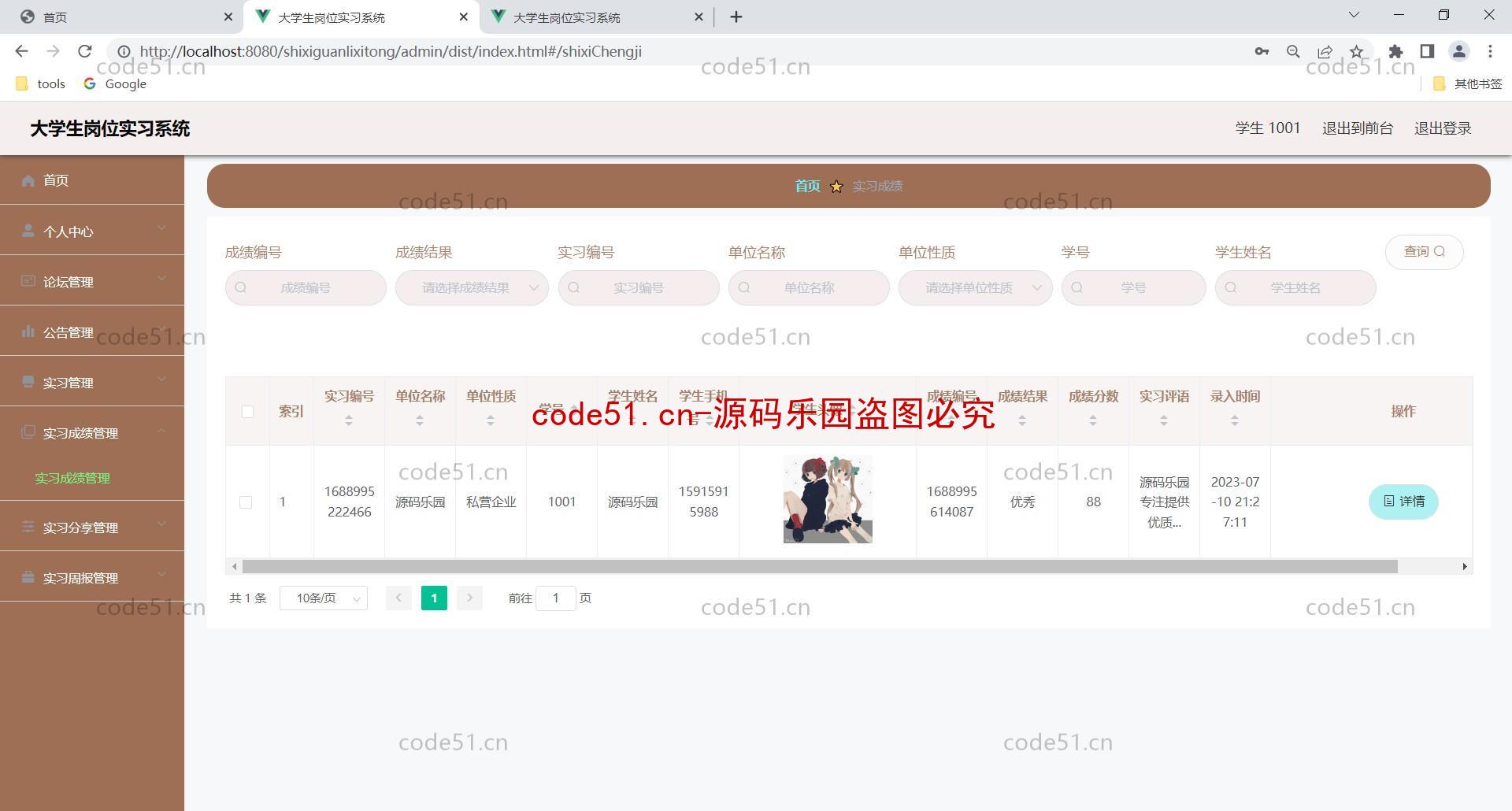Screen dimensions: 1512x811
Task: Click the 成绩编号 search input field
Action: point(306,288)
